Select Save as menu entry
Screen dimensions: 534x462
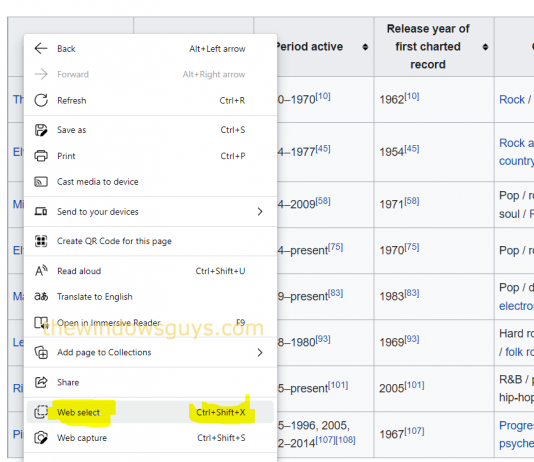(x=150, y=130)
